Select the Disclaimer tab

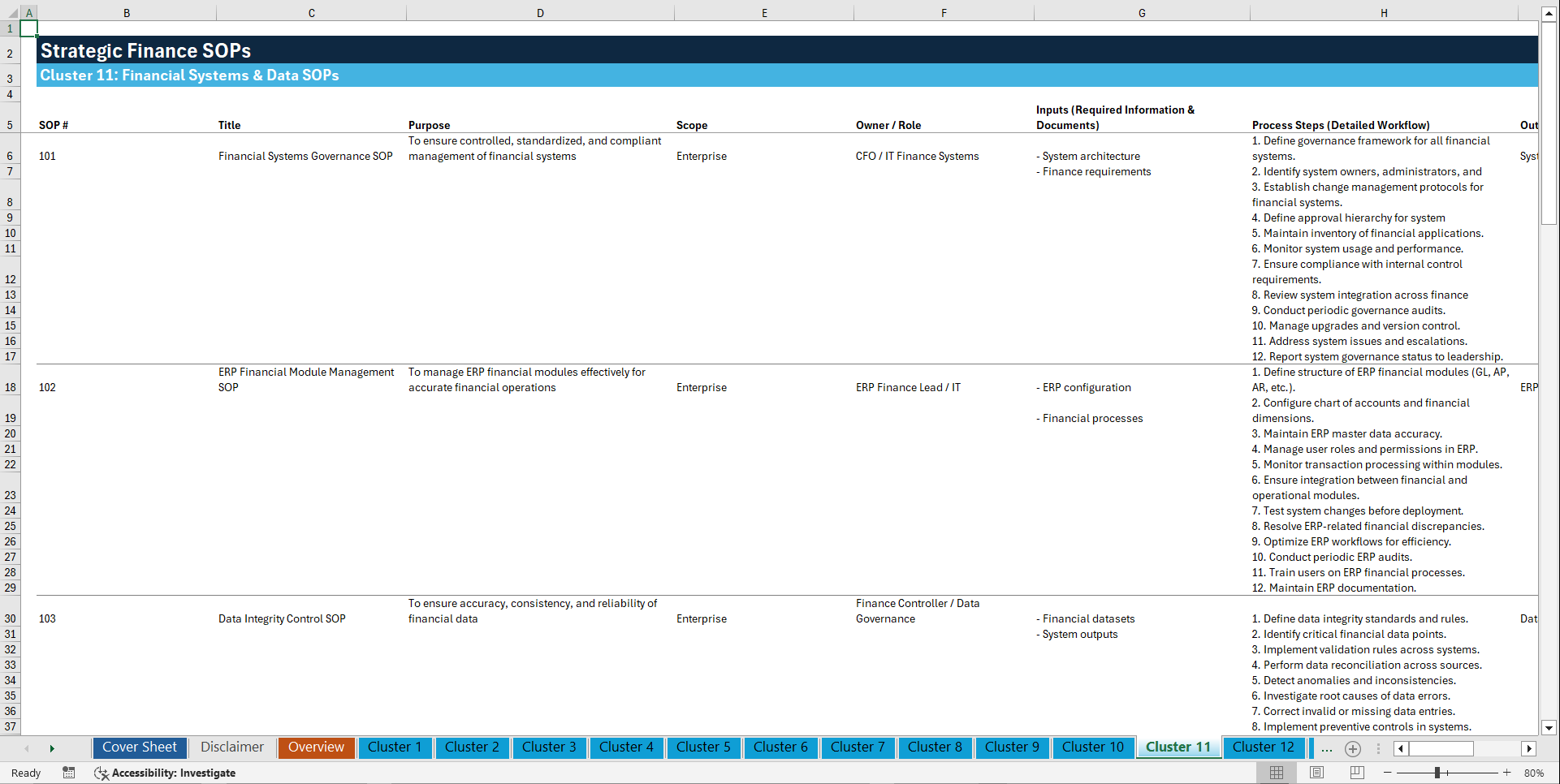pyautogui.click(x=231, y=747)
